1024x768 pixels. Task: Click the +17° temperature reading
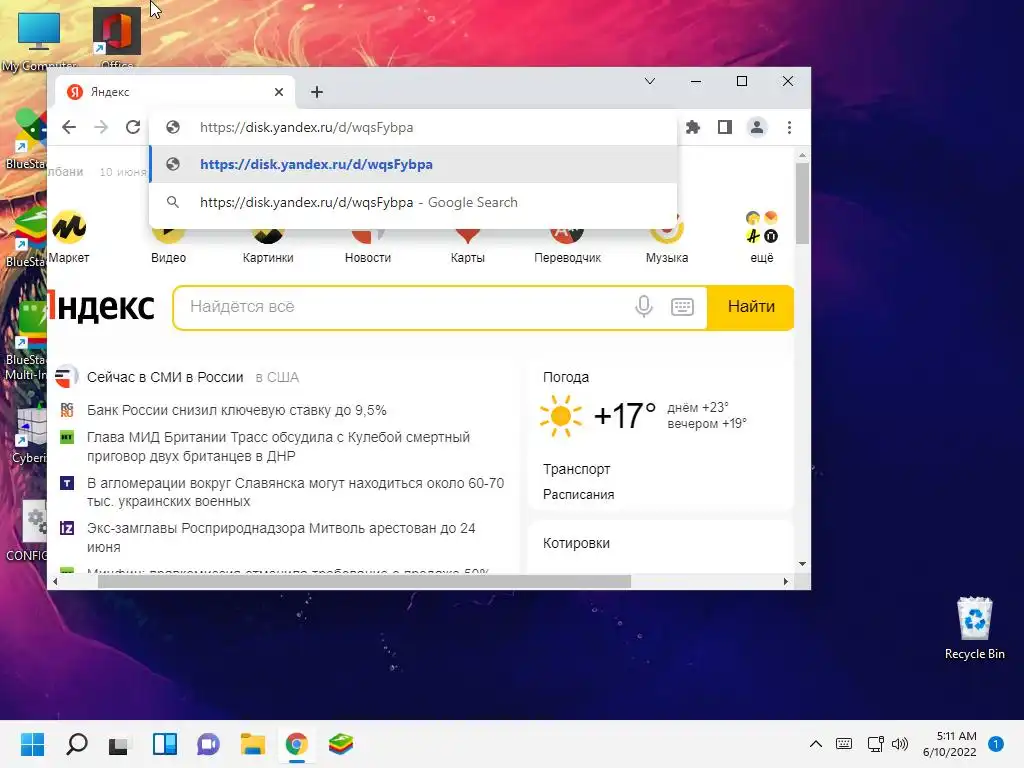(x=624, y=415)
